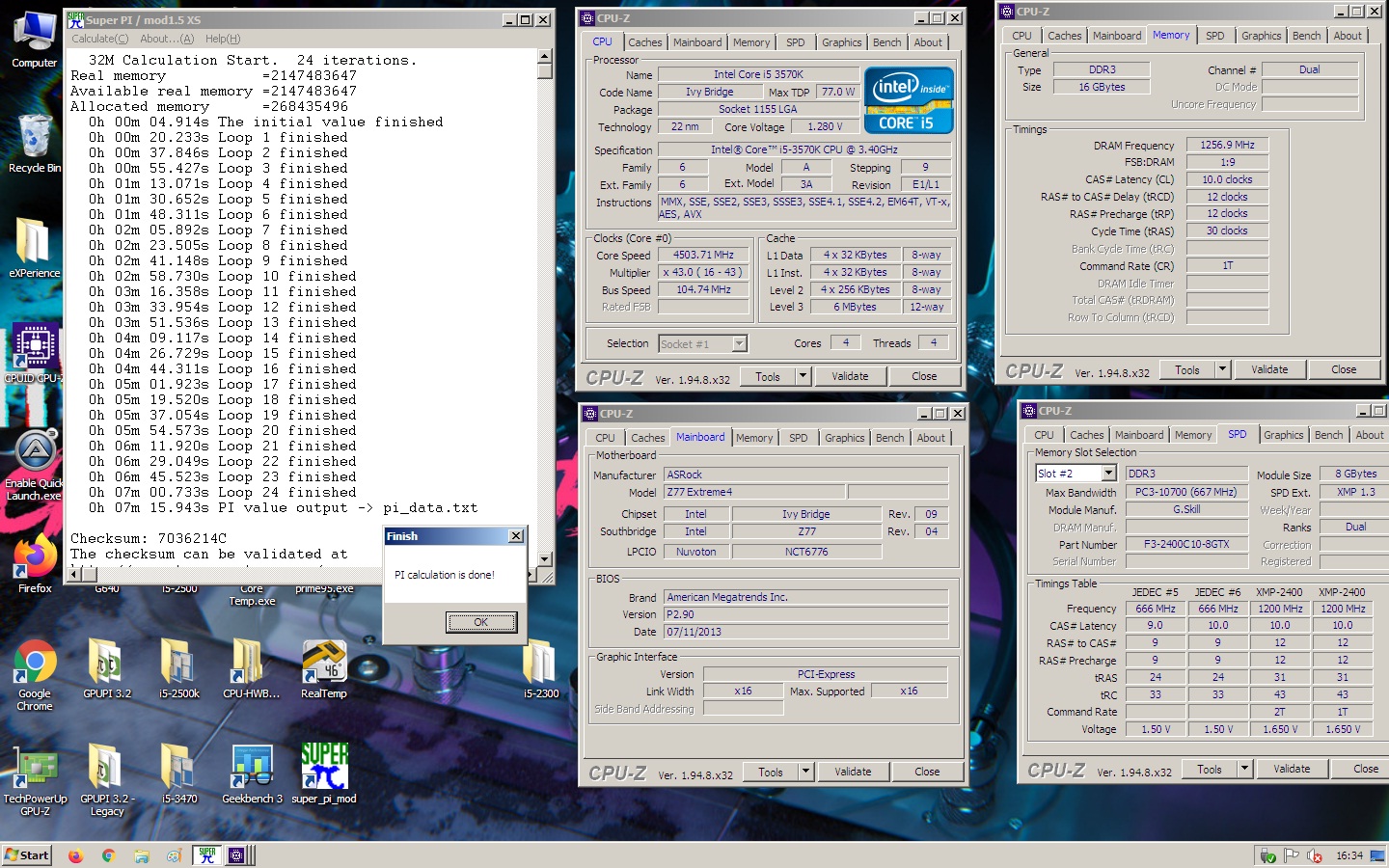This screenshot has height=868, width=1389.
Task: Select About tab in Mainboard window
Action: click(931, 438)
